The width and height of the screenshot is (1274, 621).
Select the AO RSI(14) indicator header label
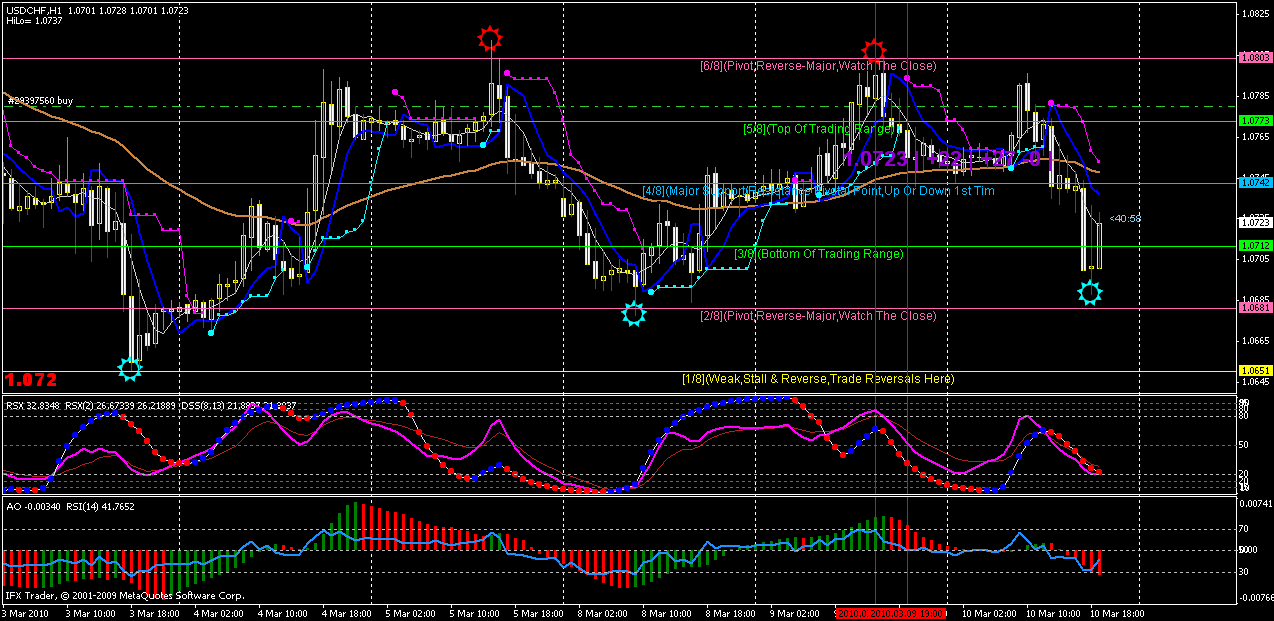pyautogui.click(x=71, y=507)
